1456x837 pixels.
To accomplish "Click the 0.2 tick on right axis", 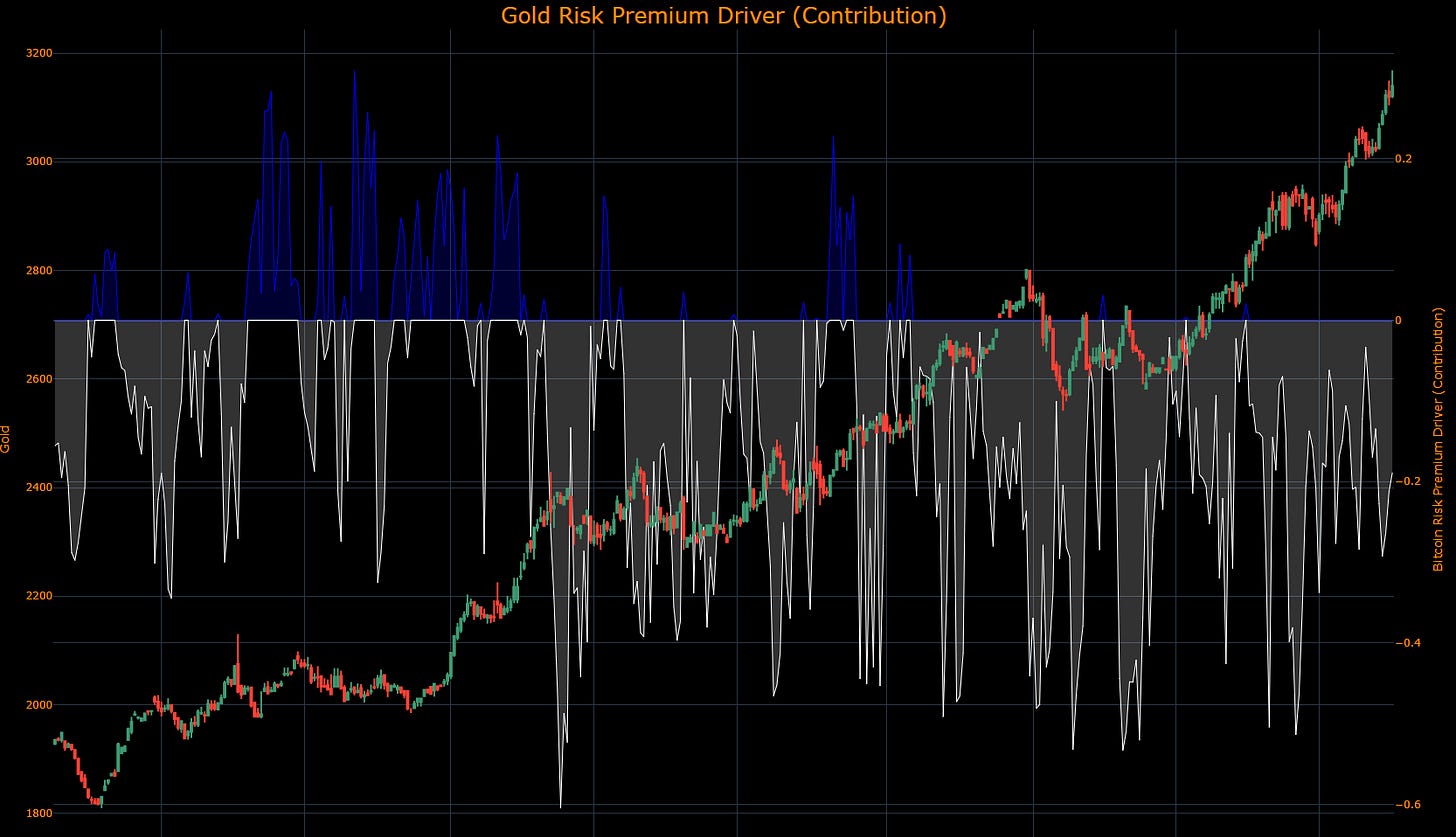I will pyautogui.click(x=1406, y=160).
